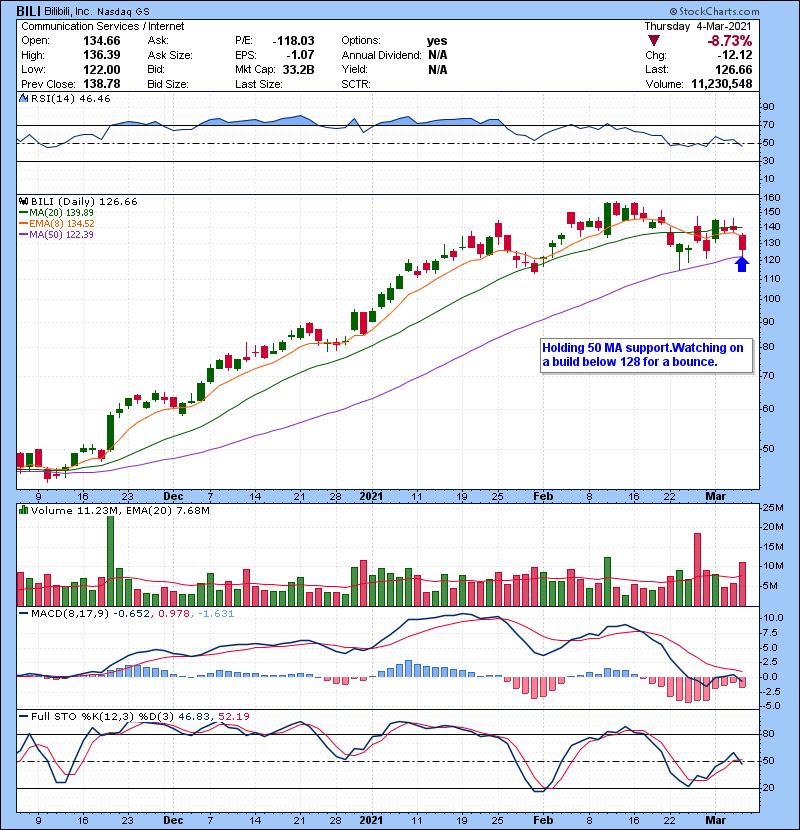Click the percent change -8.73%
Screen dimensions: 800x830
730,41
